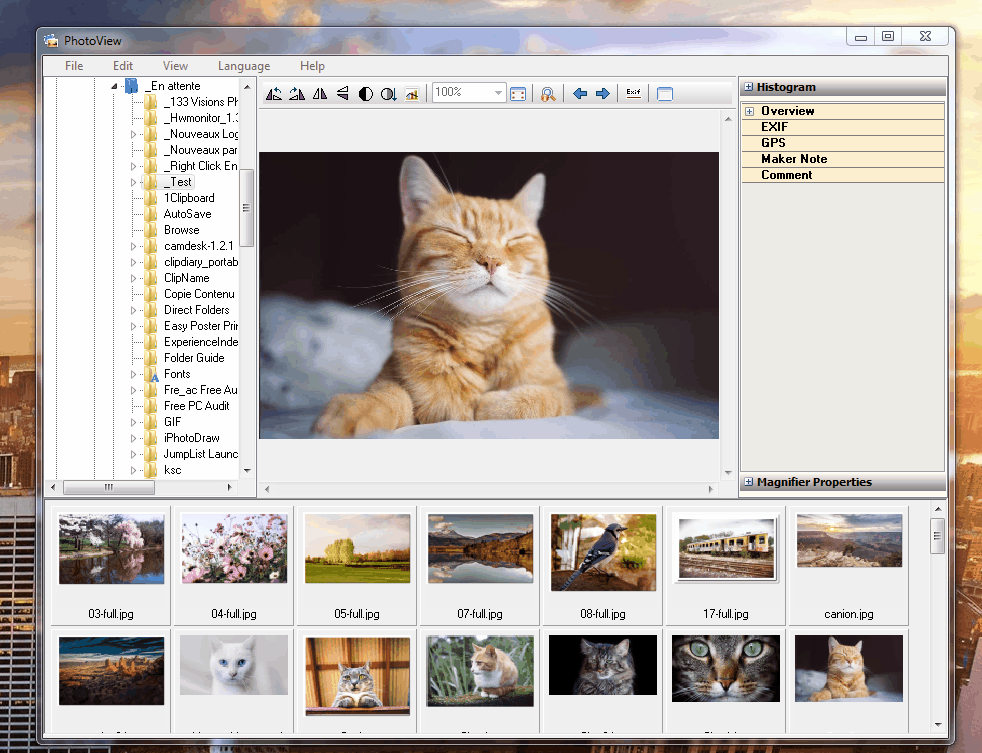Open the EXIF metadata row

tap(774, 127)
